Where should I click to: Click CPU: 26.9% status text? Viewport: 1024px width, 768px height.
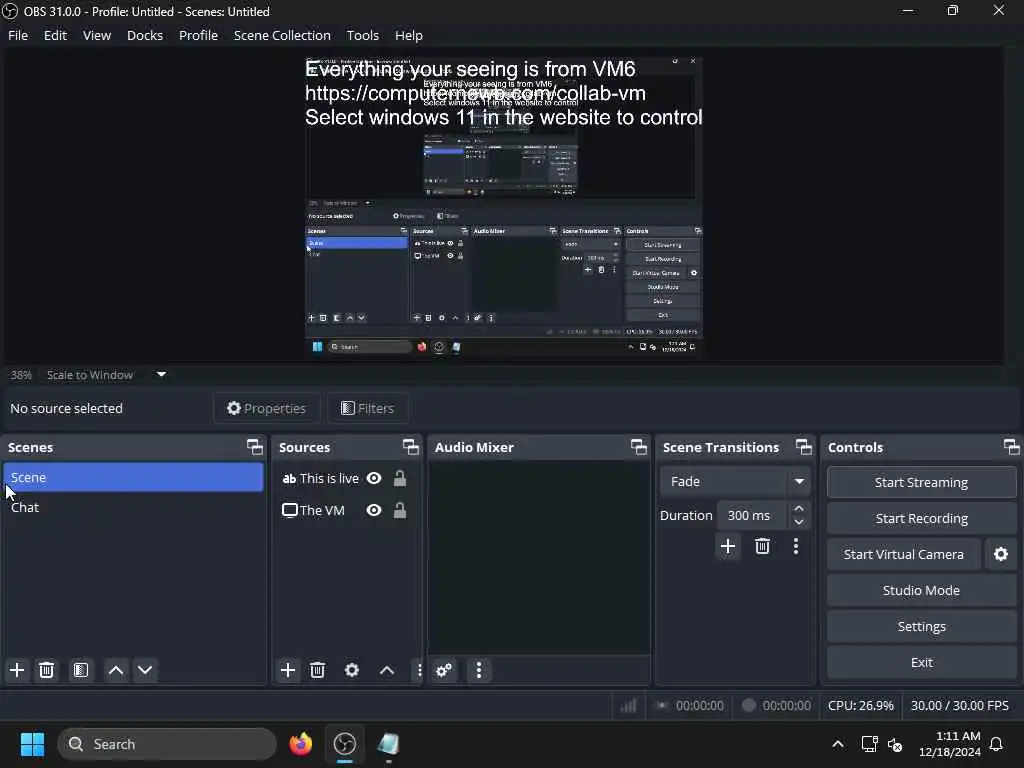click(861, 705)
